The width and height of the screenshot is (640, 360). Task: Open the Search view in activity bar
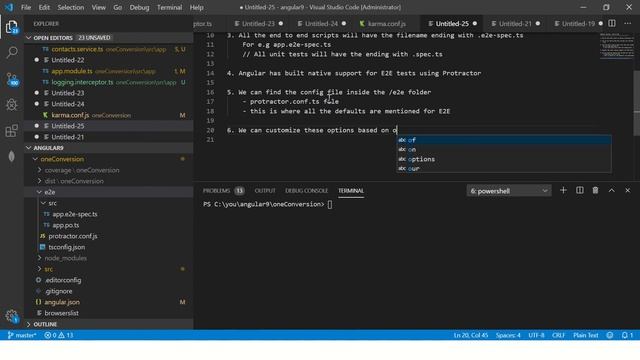click(12, 52)
